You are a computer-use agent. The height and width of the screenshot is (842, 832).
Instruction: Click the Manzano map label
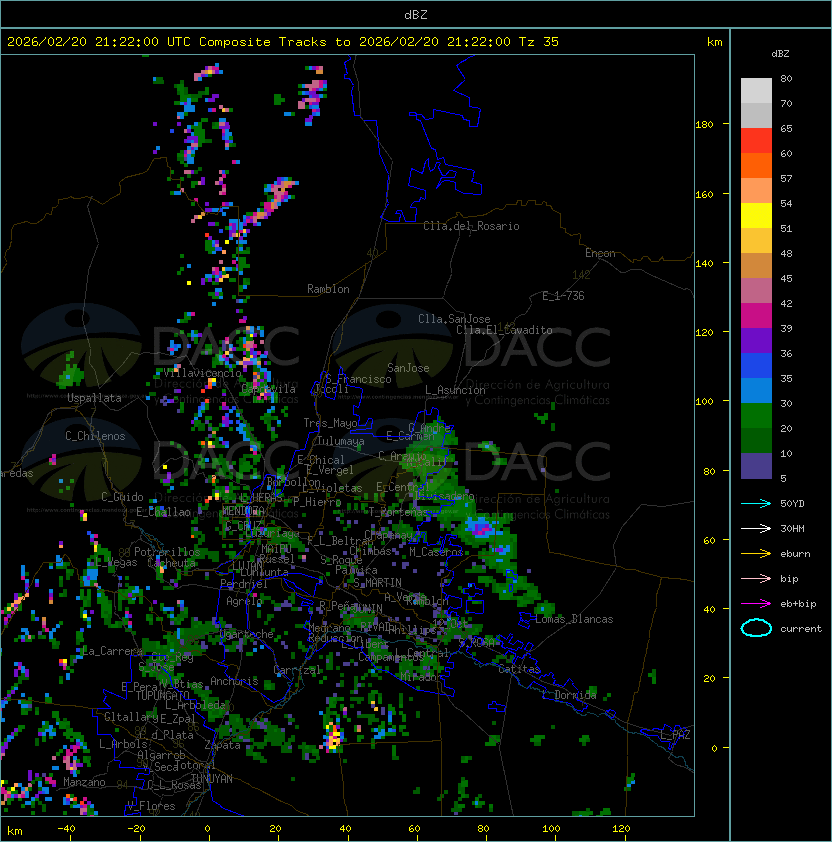click(84, 782)
